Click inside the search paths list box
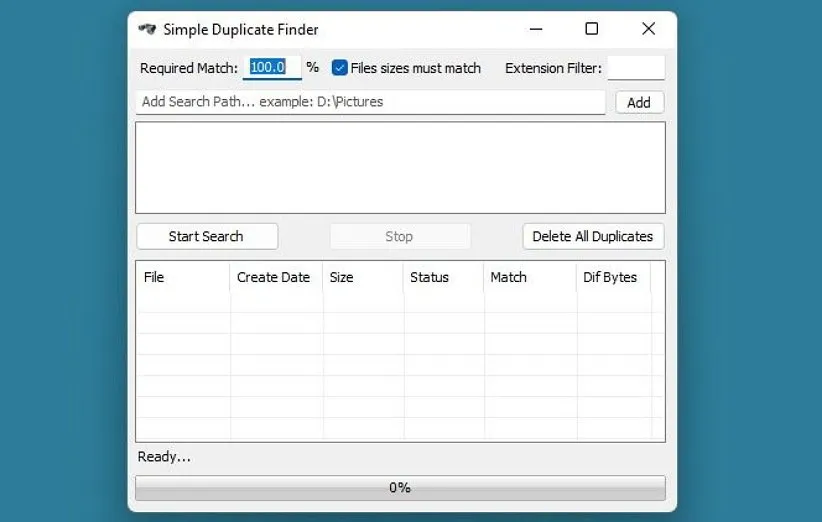The image size is (822, 522). tap(400, 167)
